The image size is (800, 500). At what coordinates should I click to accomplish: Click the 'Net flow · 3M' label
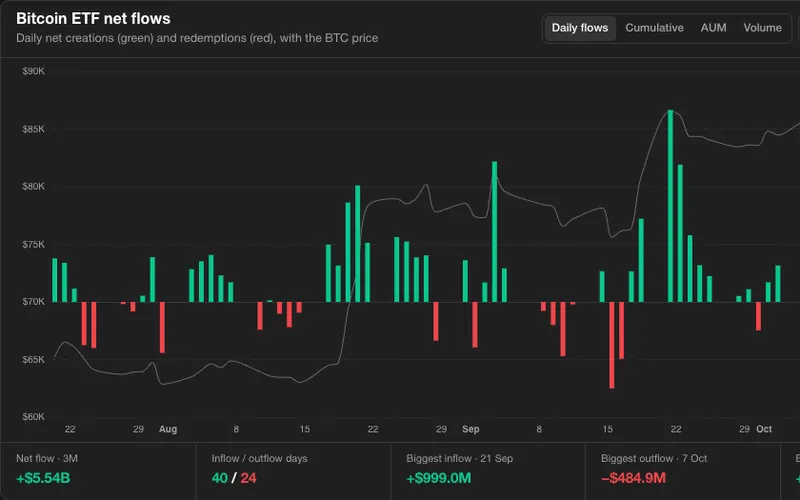47,458
